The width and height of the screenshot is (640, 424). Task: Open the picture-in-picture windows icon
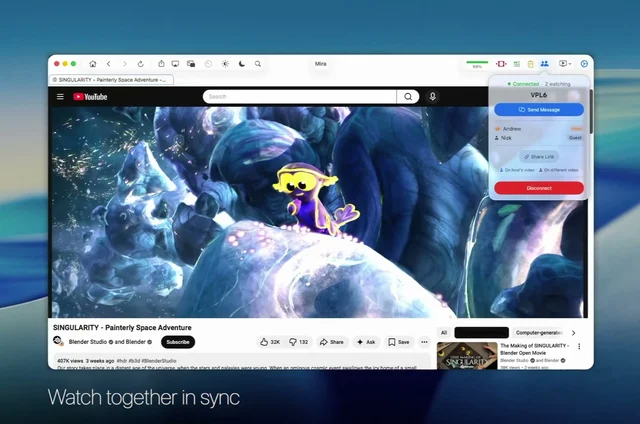(x=191, y=64)
